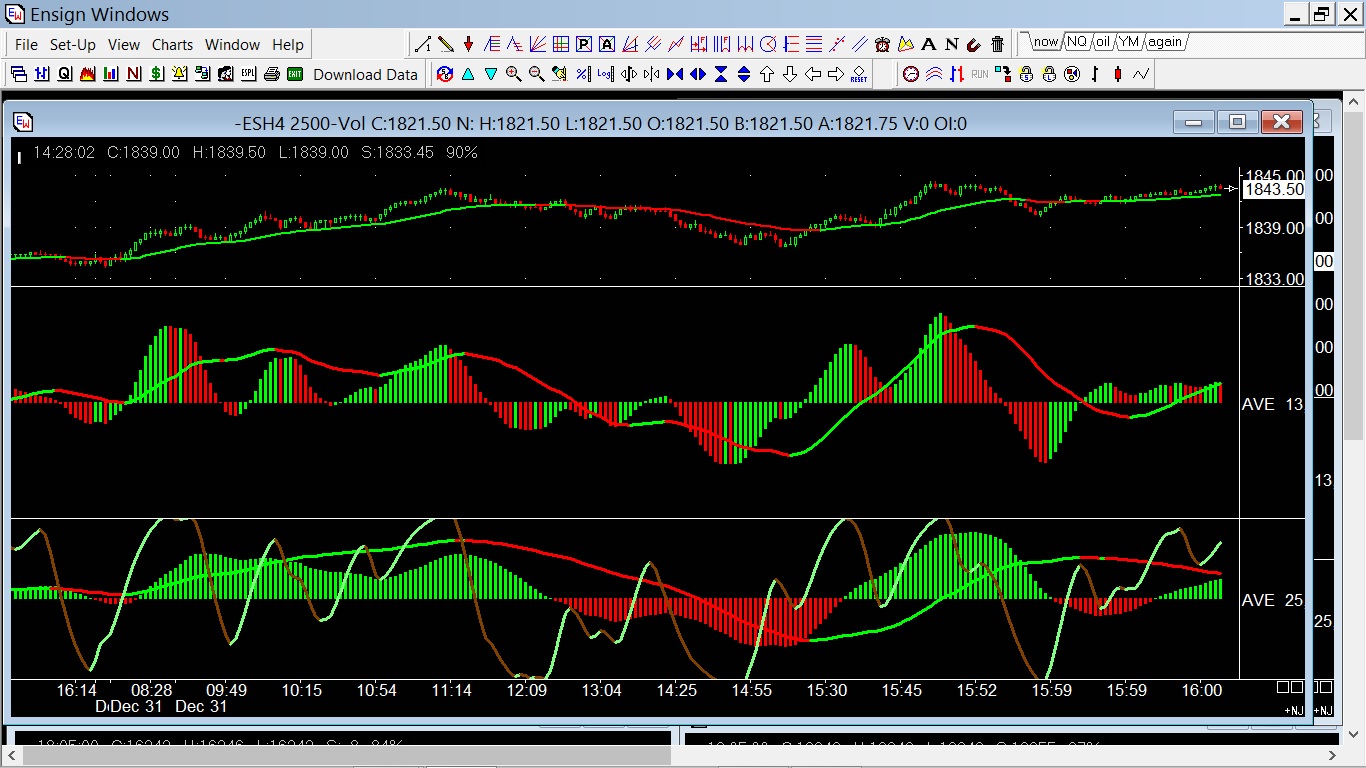
Task: Click the 1843.50 price marker on scale
Action: pyautogui.click(x=1274, y=190)
